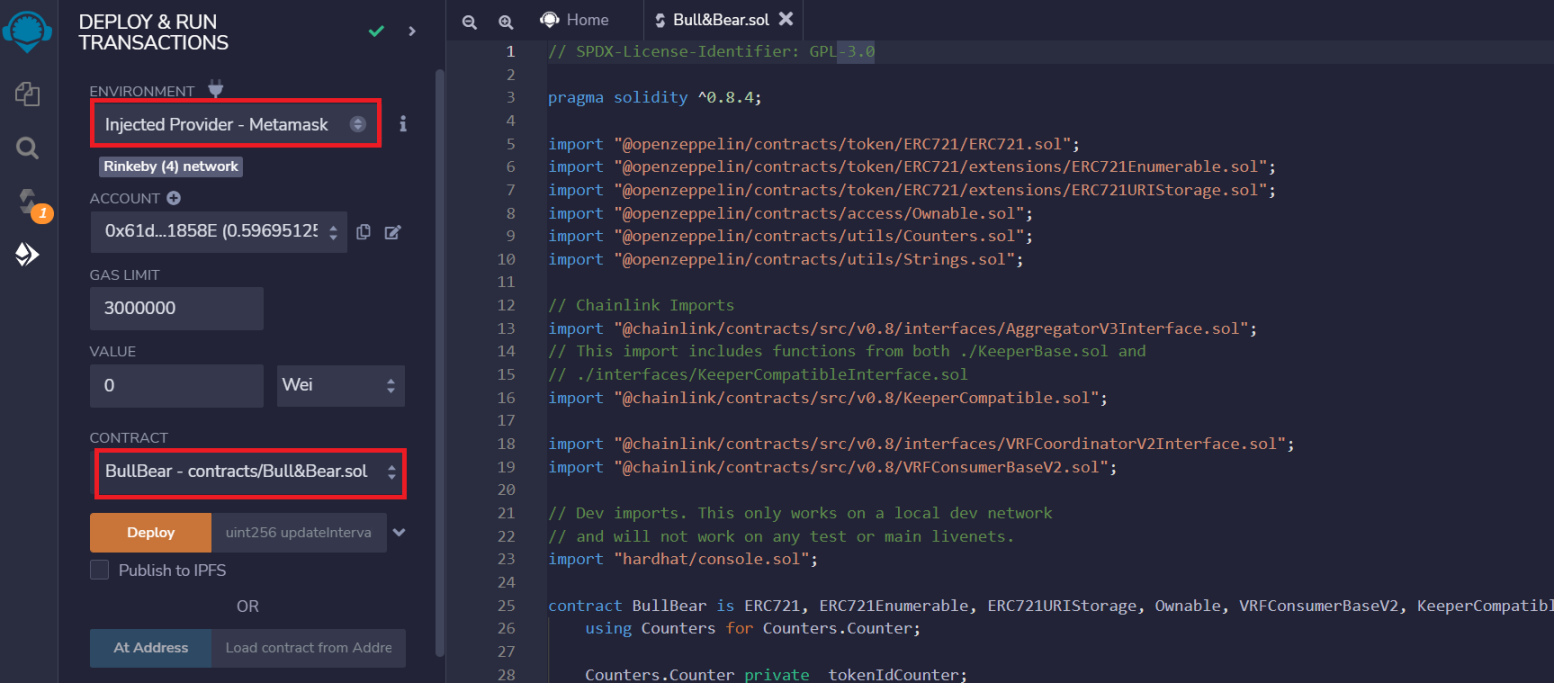The image size is (1554, 683).
Task: Click the environment info icon
Action: (403, 124)
